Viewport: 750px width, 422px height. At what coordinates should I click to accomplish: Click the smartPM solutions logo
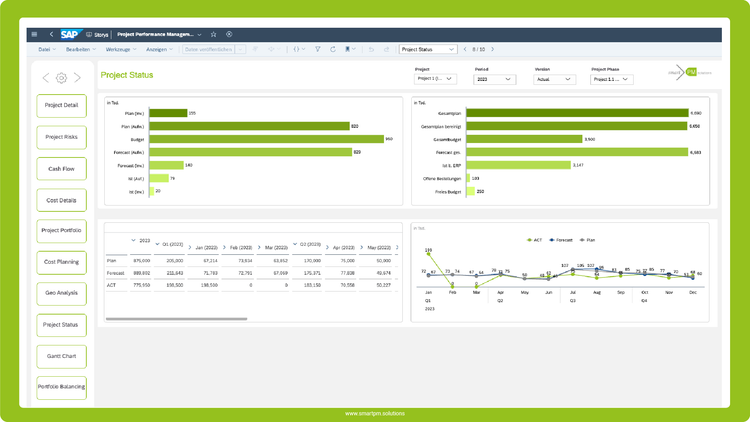tap(690, 73)
